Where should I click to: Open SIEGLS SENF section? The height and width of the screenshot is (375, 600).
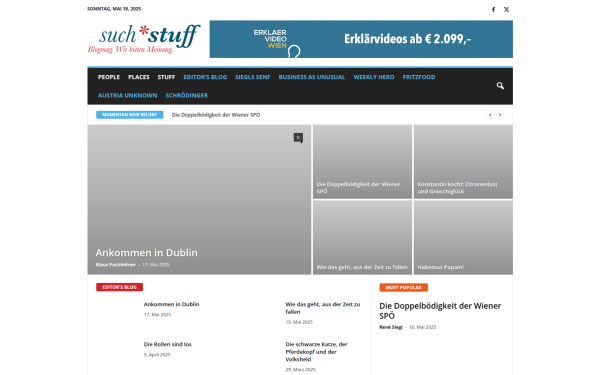click(253, 77)
